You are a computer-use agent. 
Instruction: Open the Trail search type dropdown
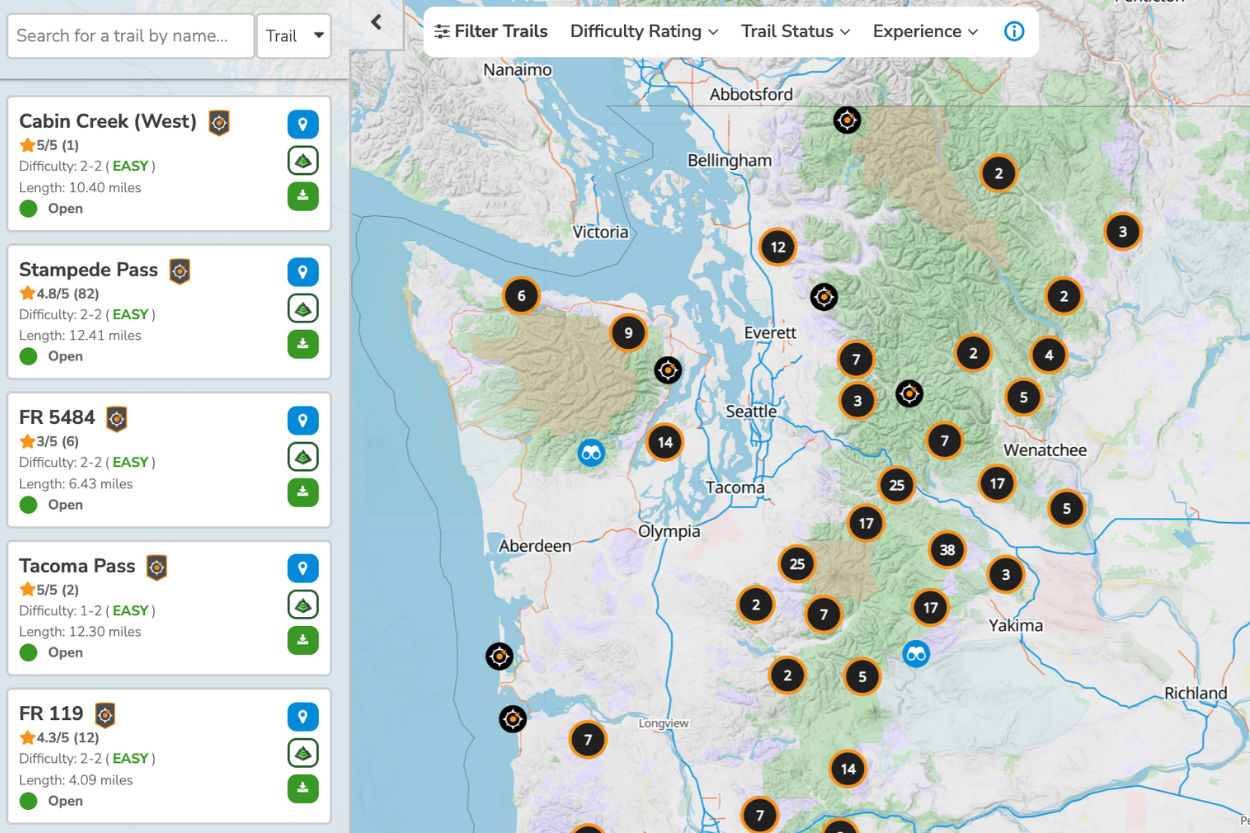[x=294, y=36]
